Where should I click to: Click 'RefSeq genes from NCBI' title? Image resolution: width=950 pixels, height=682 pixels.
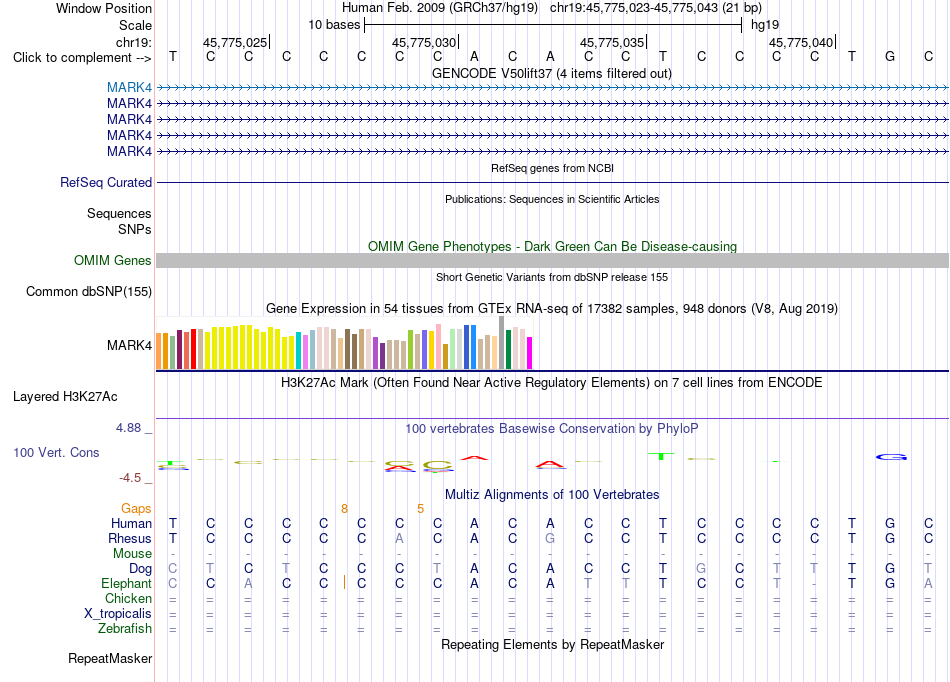(x=552, y=168)
